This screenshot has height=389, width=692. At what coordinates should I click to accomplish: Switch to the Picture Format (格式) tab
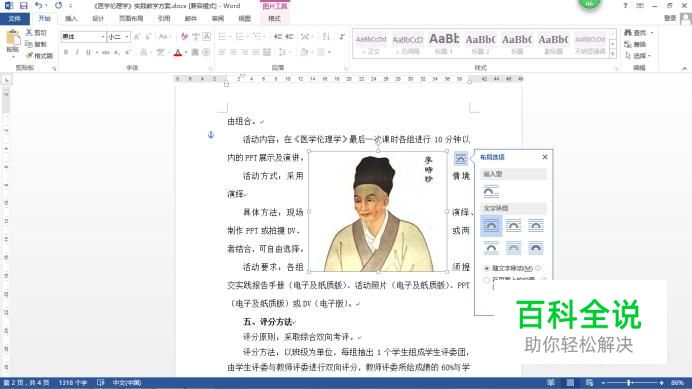pyautogui.click(x=275, y=19)
